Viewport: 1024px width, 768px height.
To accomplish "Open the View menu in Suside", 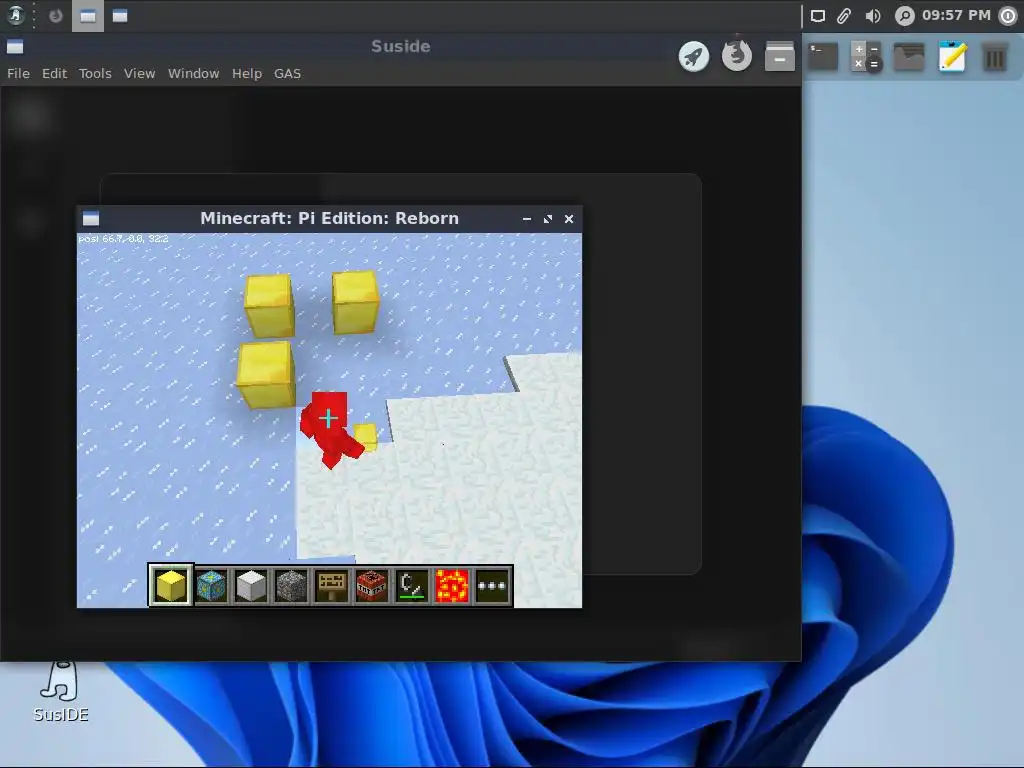I will tap(139, 73).
